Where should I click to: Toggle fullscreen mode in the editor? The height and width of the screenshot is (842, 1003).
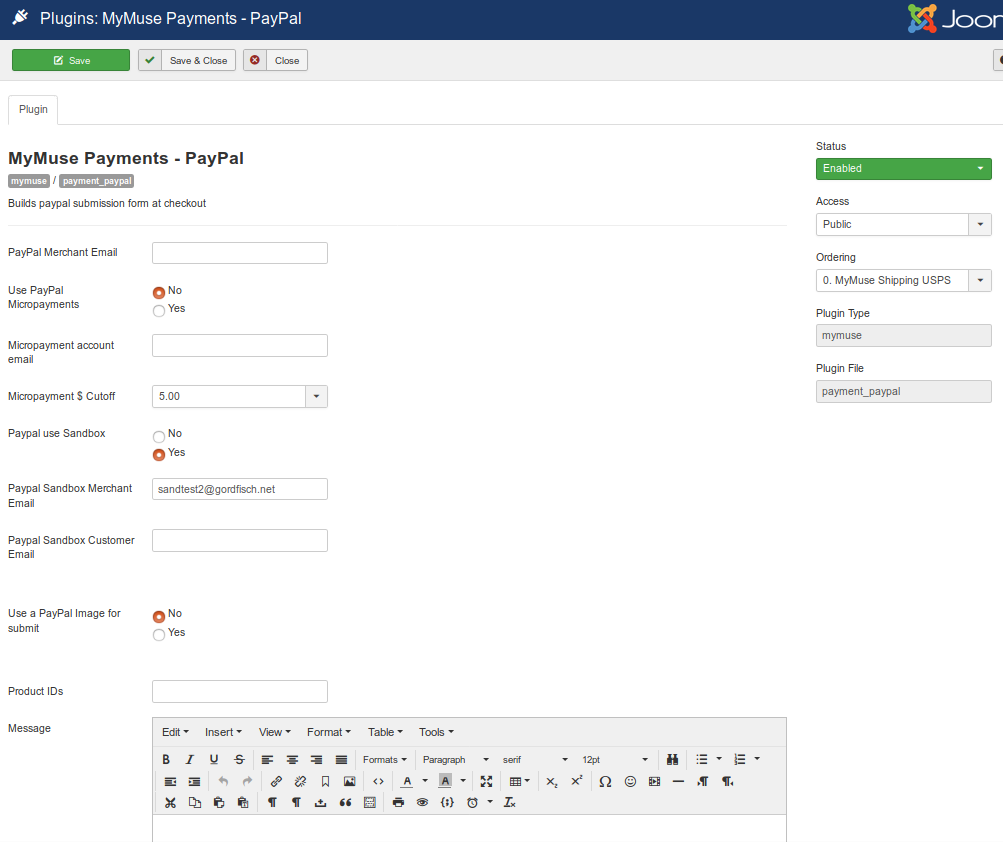click(x=487, y=781)
